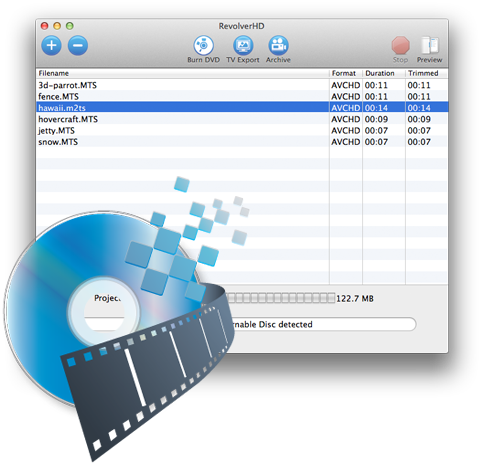Click the red Stop icon
The height and width of the screenshot is (466, 480).
(400, 45)
